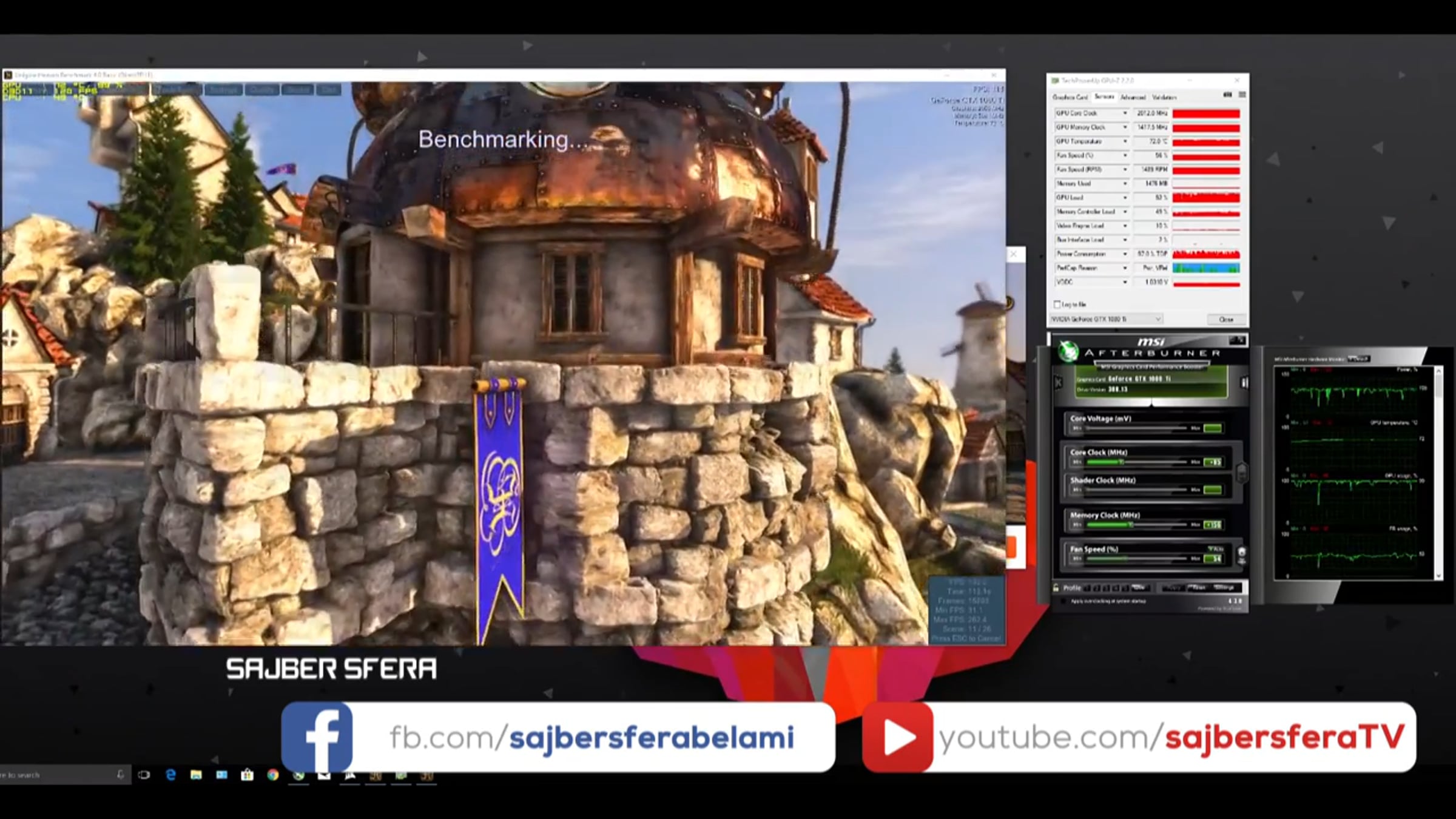Click the GPU-Z screenshot camera icon
Image resolution: width=1456 pixels, height=819 pixels.
pos(1227,95)
